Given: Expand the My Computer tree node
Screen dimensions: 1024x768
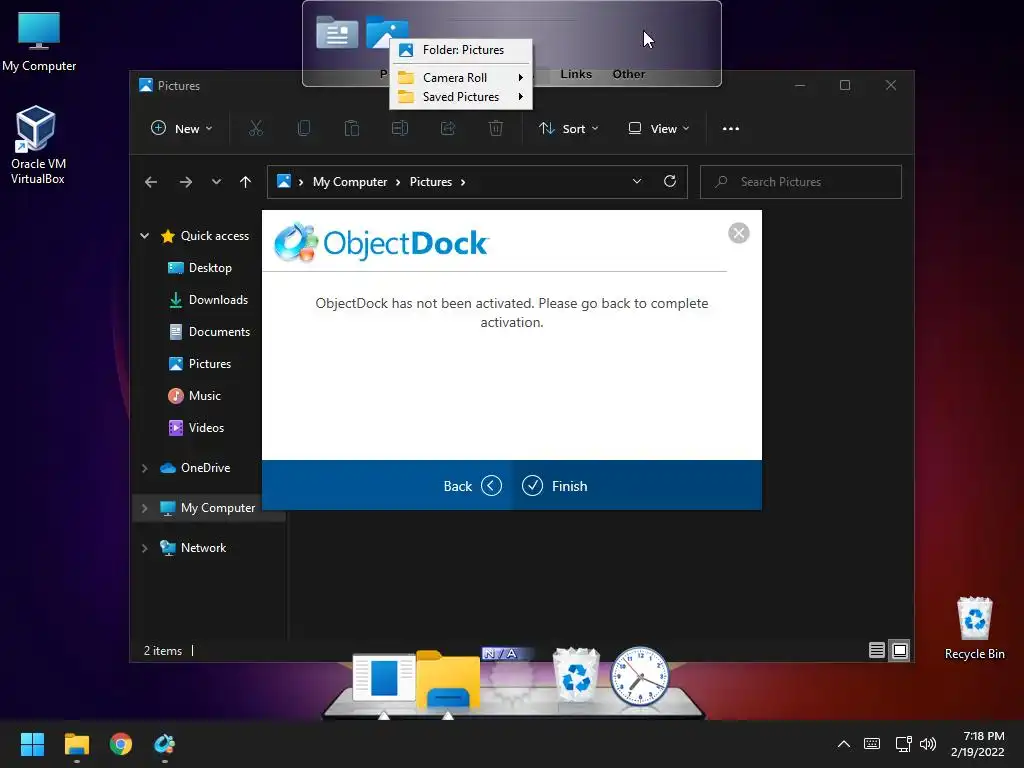Looking at the screenshot, I should pyautogui.click(x=144, y=508).
